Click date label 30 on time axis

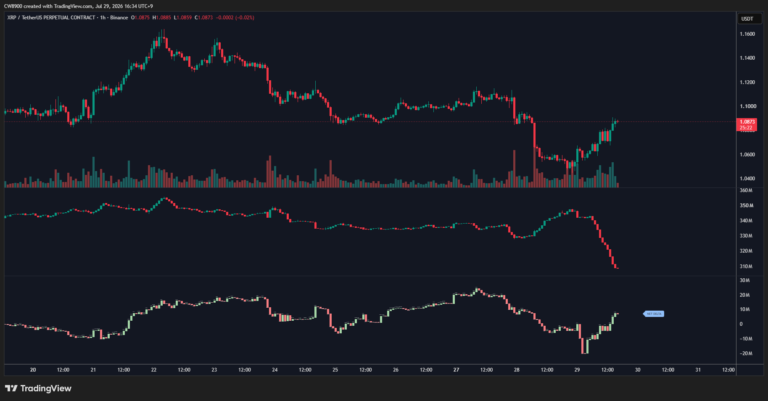point(638,370)
